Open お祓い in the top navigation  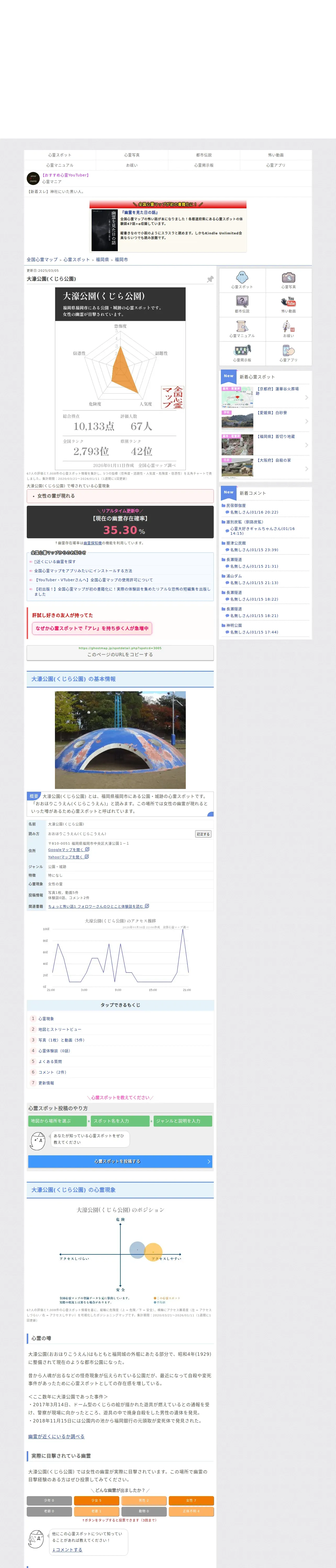click(132, 165)
